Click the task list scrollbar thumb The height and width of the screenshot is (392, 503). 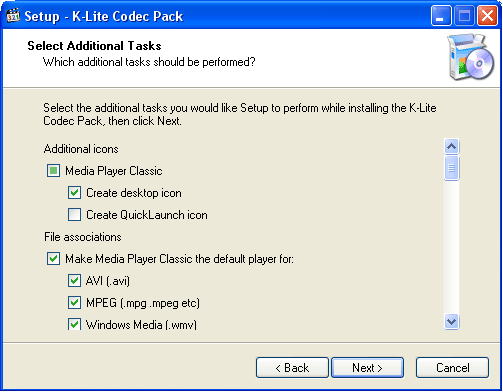click(x=452, y=168)
